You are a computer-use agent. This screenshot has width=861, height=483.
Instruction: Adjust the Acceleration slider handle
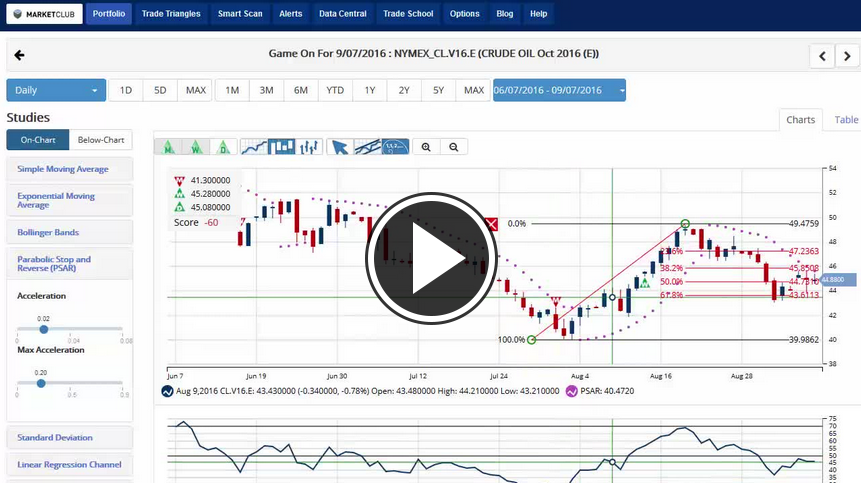[43, 329]
